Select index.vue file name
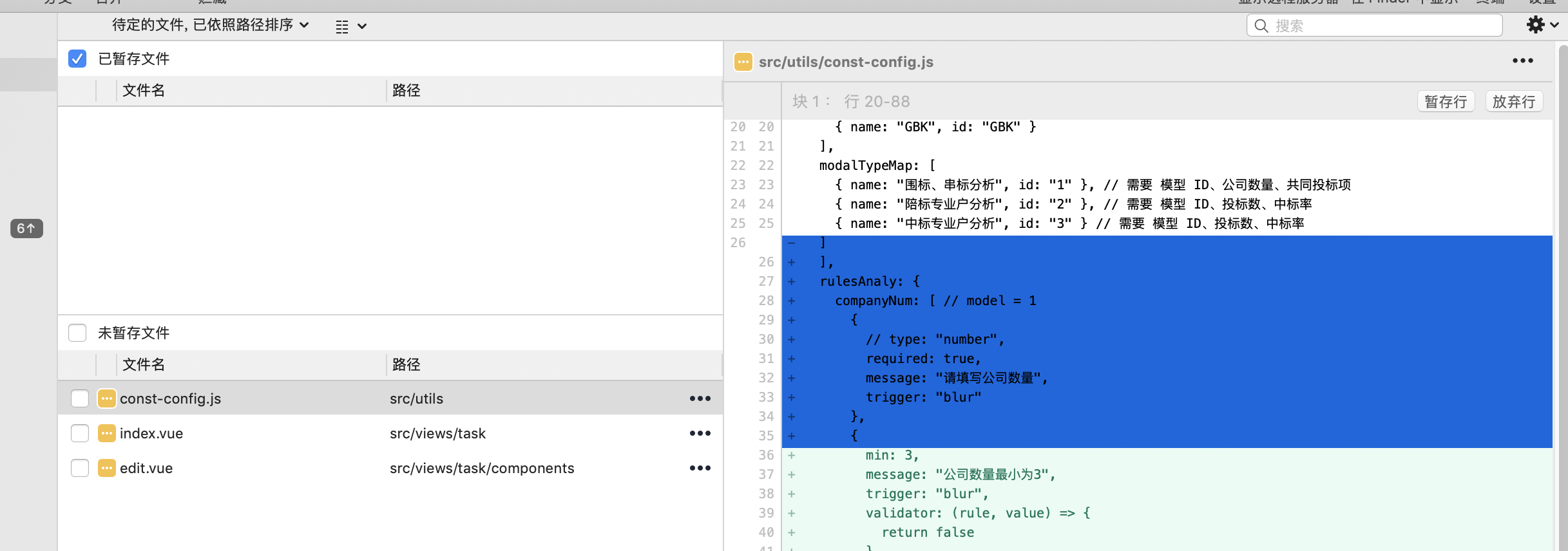 151,433
